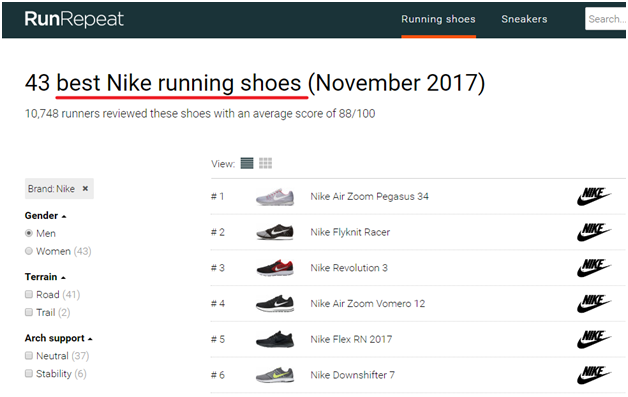This screenshot has width=628, height=397.
Task: Open the Nike Air Zoom Pegasus 34 link
Action: pyautogui.click(x=369, y=196)
